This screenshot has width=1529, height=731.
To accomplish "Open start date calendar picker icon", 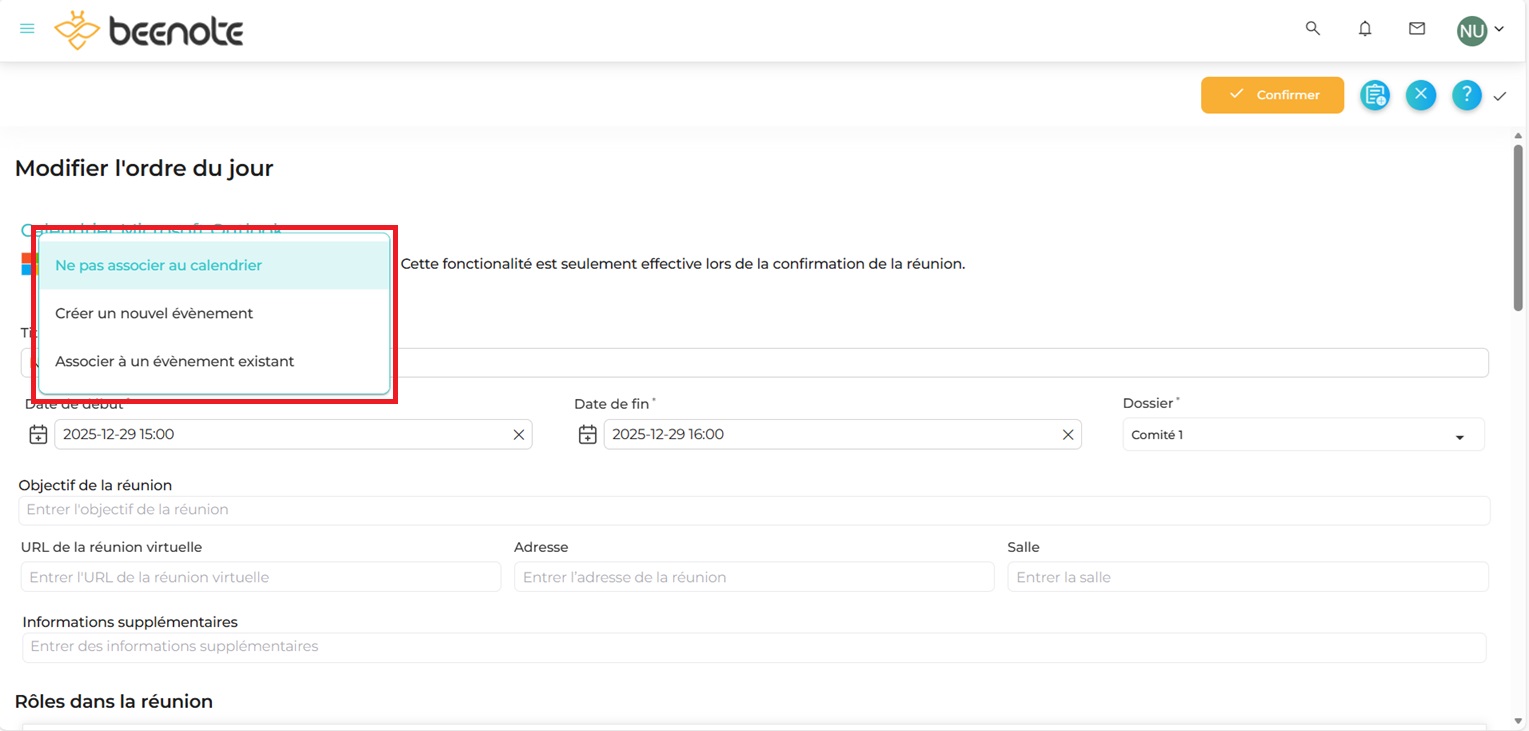I will click(38, 435).
